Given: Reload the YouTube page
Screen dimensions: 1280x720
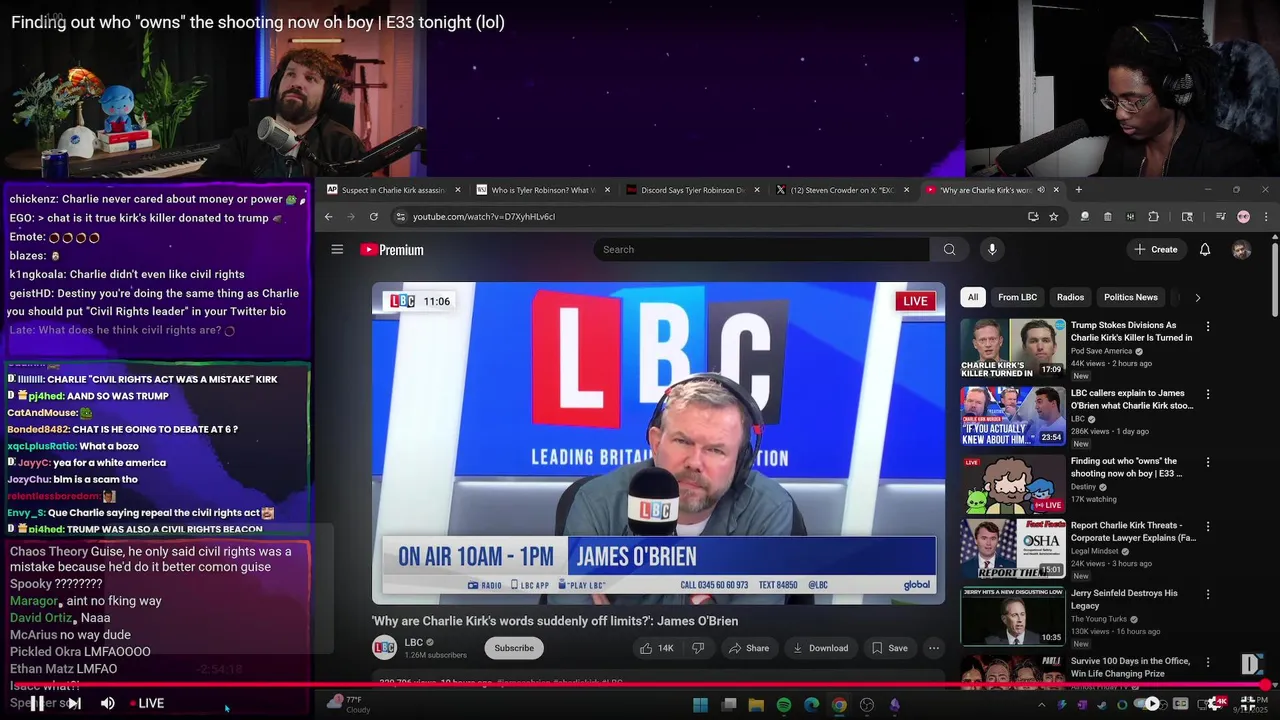Looking at the screenshot, I should coord(374,216).
